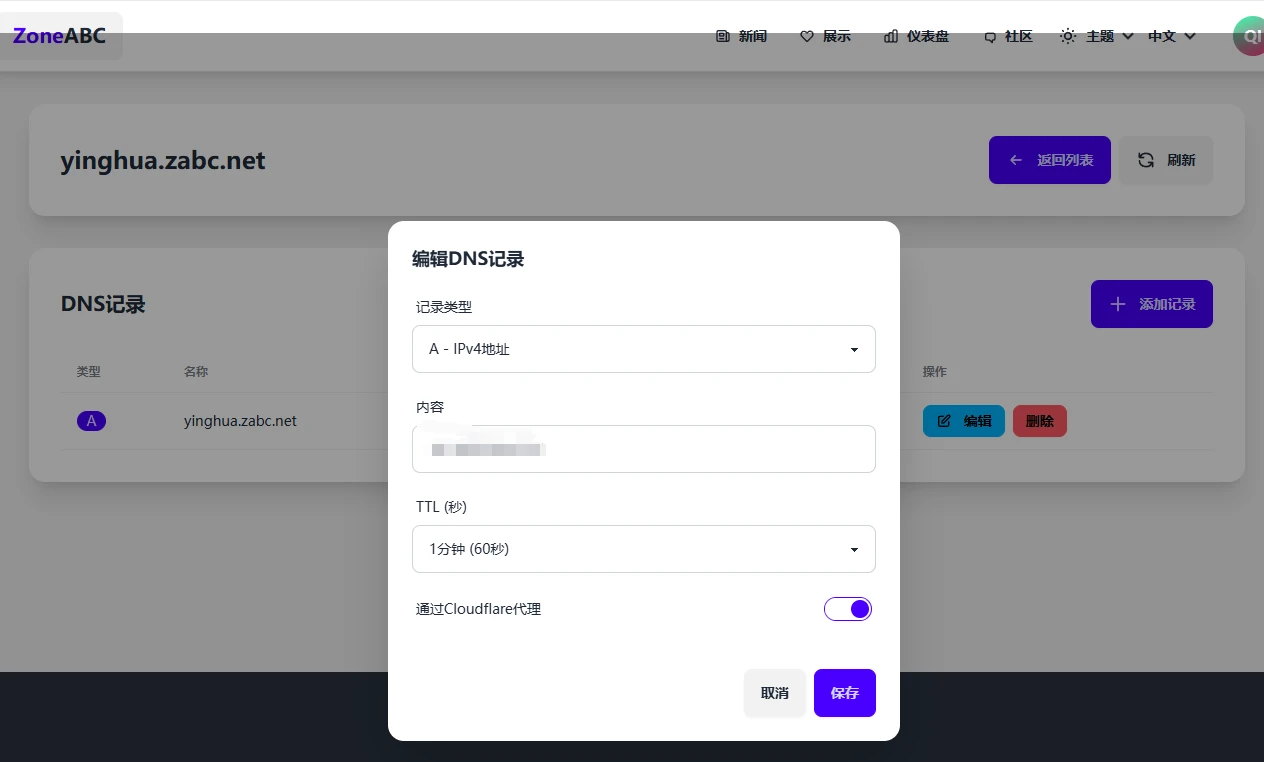The image size is (1264, 762).
Task: Click the sun icon for 主题
Action: (x=1068, y=36)
